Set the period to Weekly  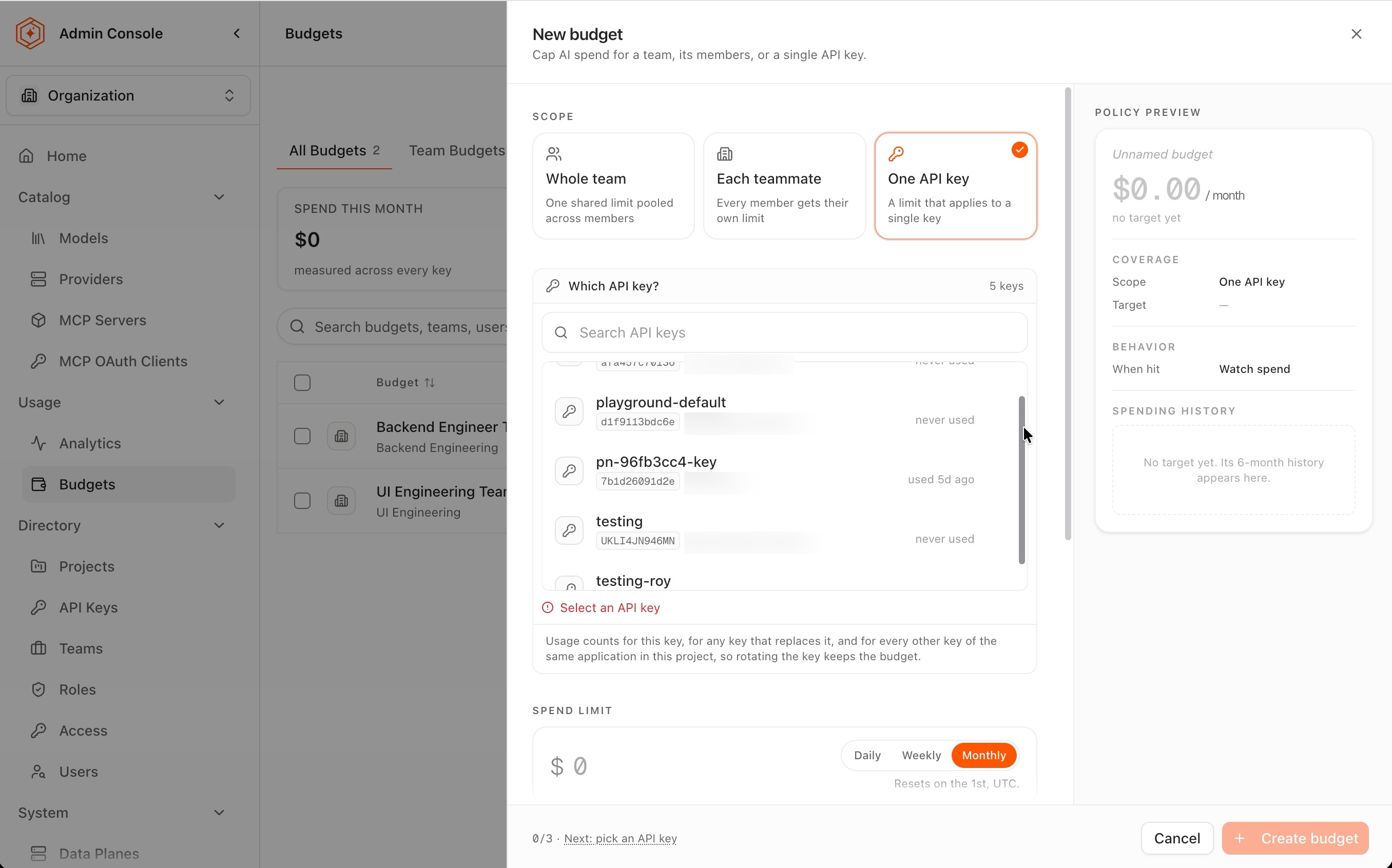pos(921,756)
